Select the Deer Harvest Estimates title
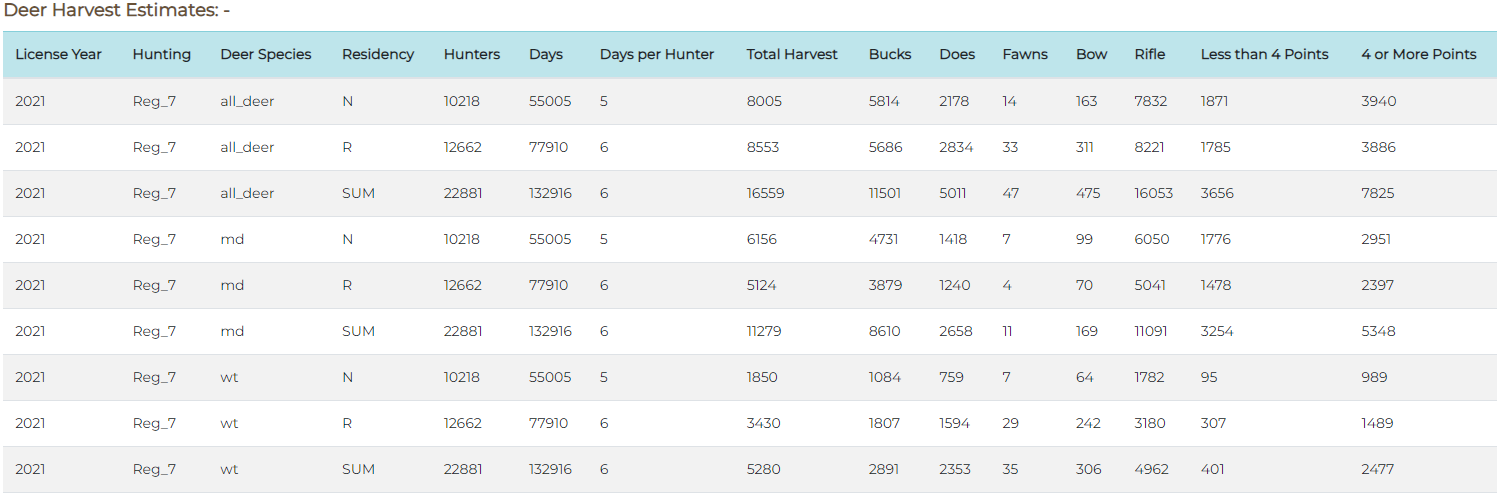Screen dimensions: 1509x499 (x=117, y=11)
